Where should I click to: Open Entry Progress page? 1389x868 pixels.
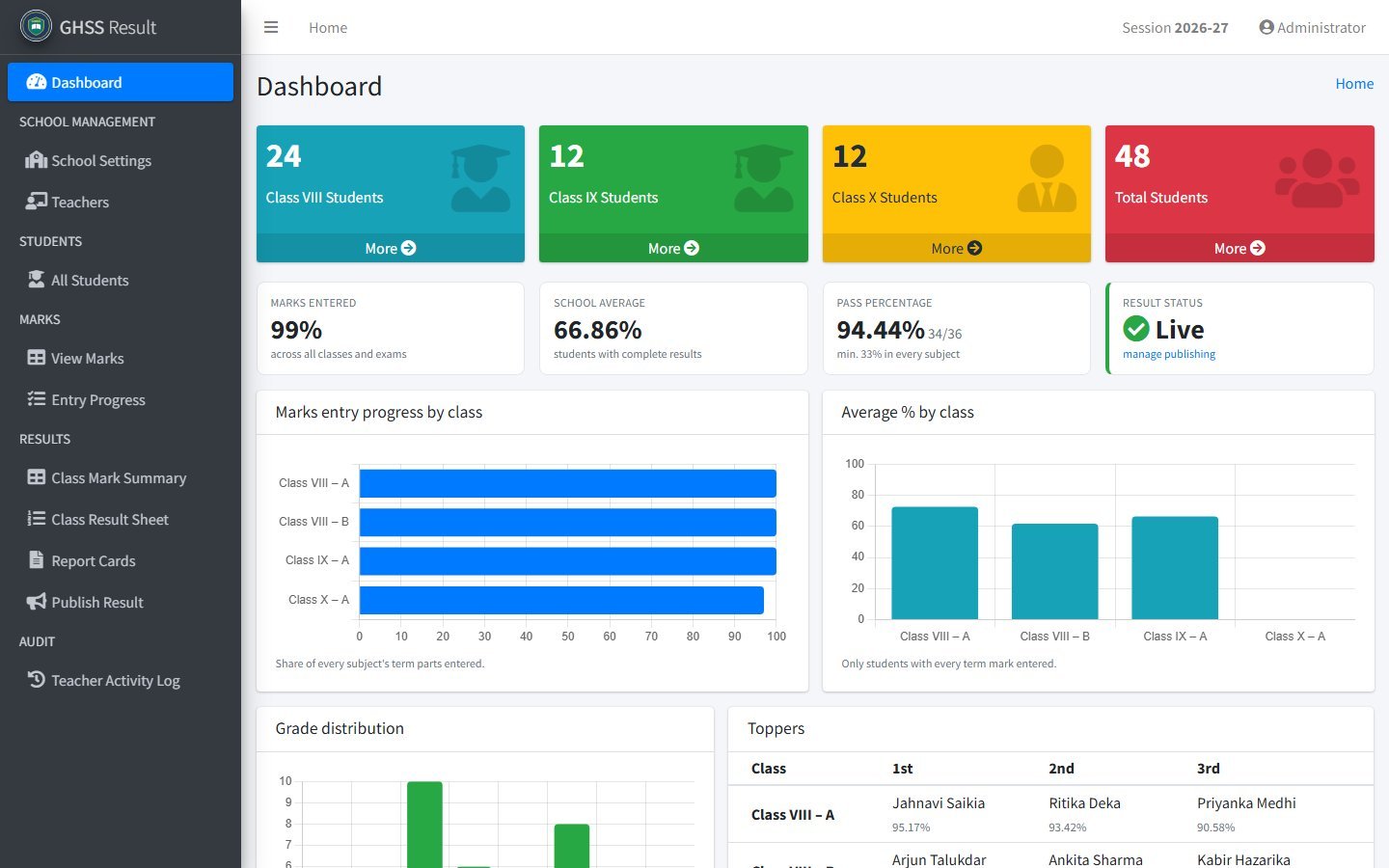[121, 399]
